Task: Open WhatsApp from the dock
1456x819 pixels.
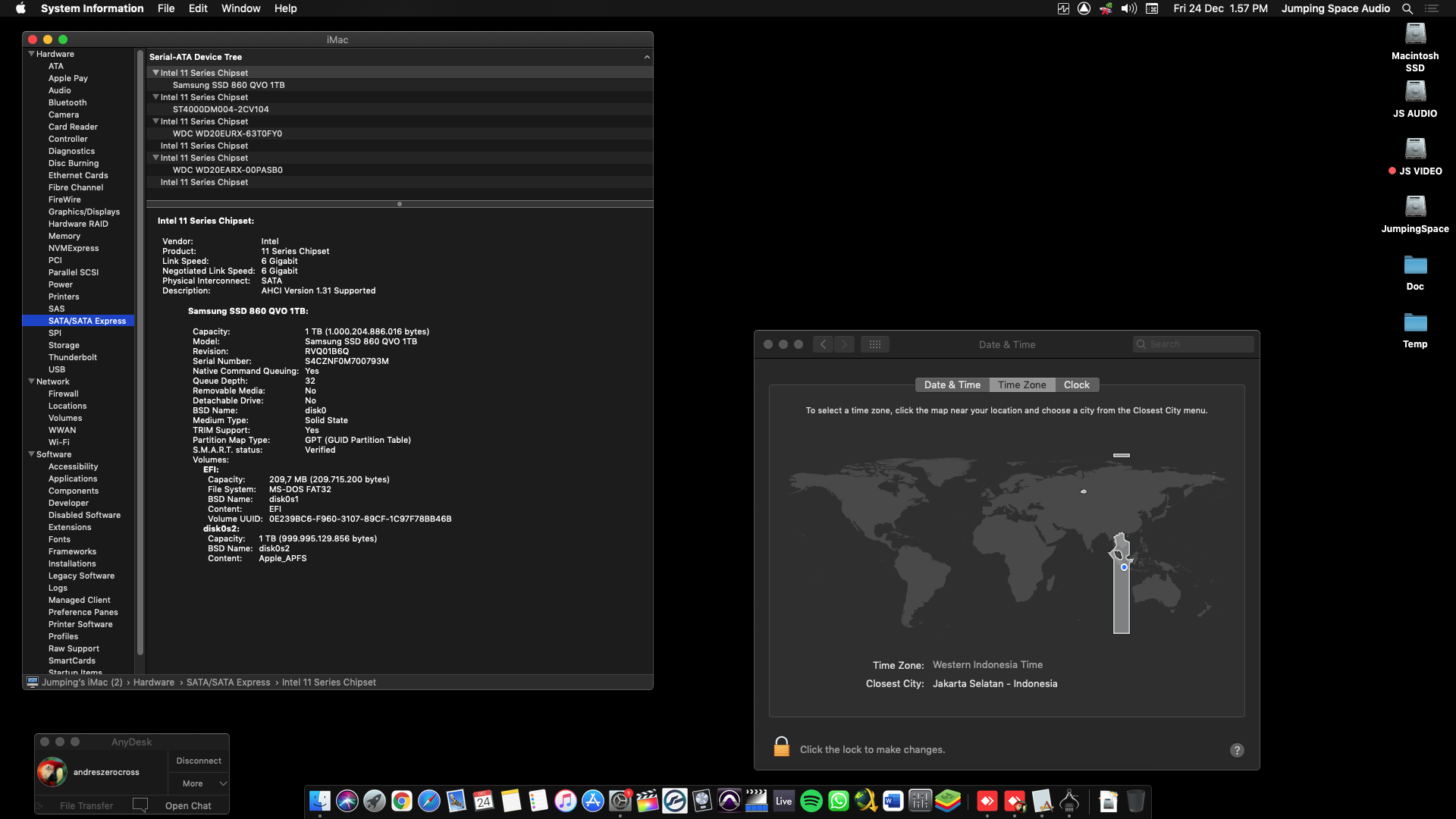Action: [838, 801]
